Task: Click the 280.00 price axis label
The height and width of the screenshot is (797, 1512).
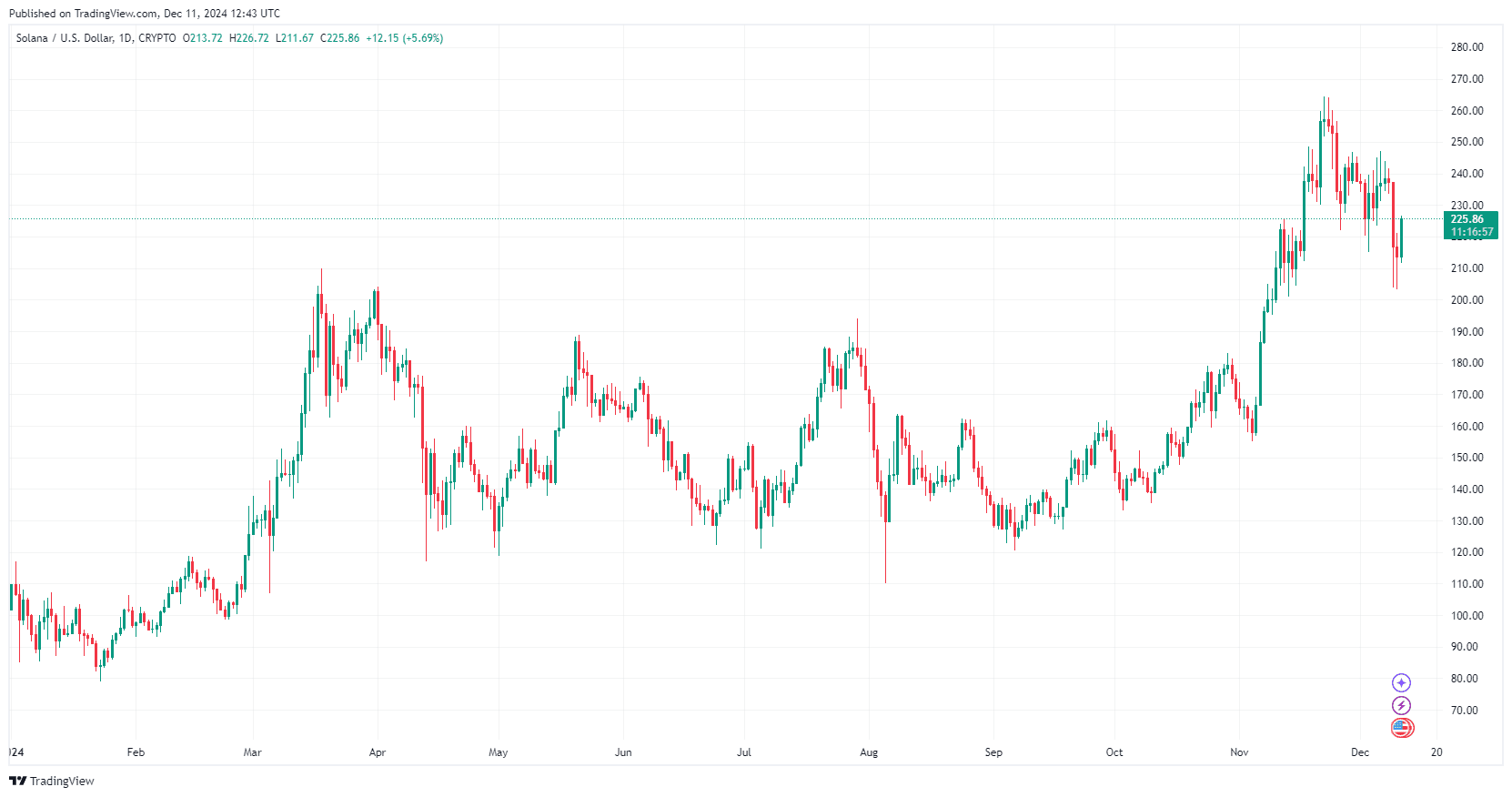Action: point(1467,47)
